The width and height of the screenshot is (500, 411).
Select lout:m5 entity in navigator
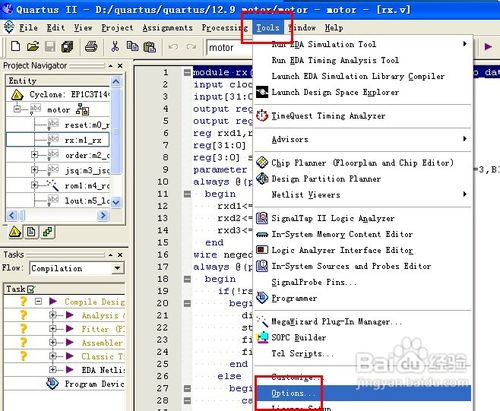click(87, 200)
